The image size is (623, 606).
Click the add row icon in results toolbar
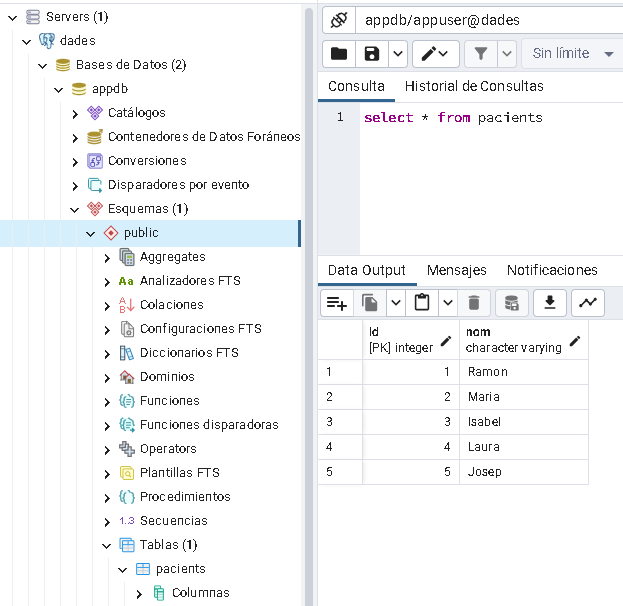coord(337,302)
